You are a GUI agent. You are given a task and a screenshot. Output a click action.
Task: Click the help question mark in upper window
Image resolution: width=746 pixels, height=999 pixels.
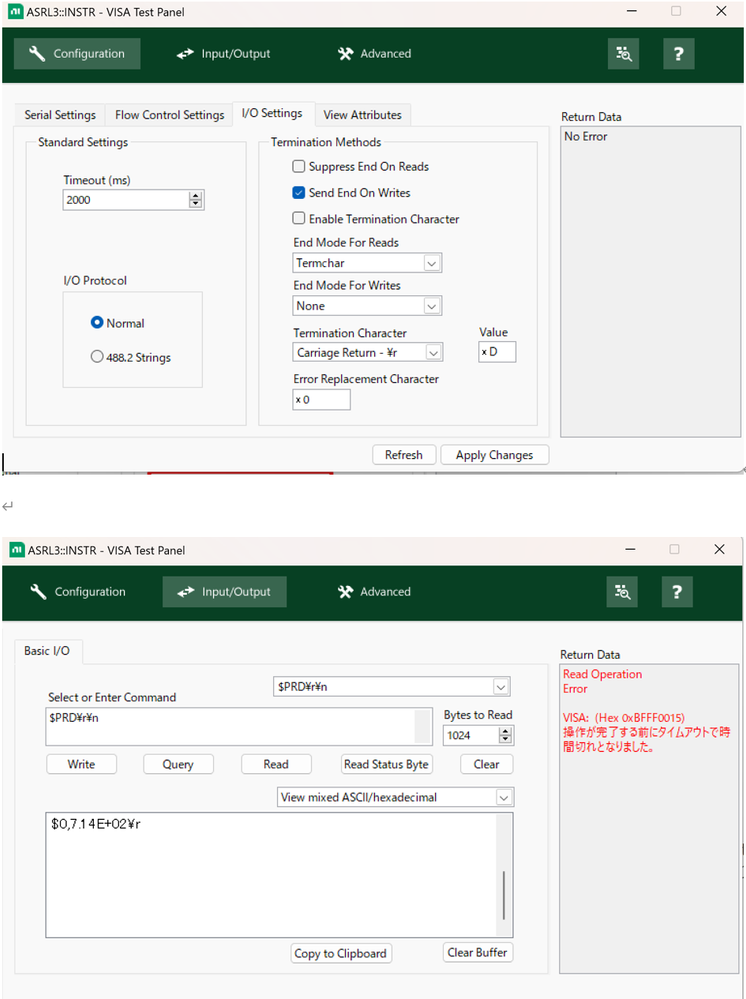point(678,54)
